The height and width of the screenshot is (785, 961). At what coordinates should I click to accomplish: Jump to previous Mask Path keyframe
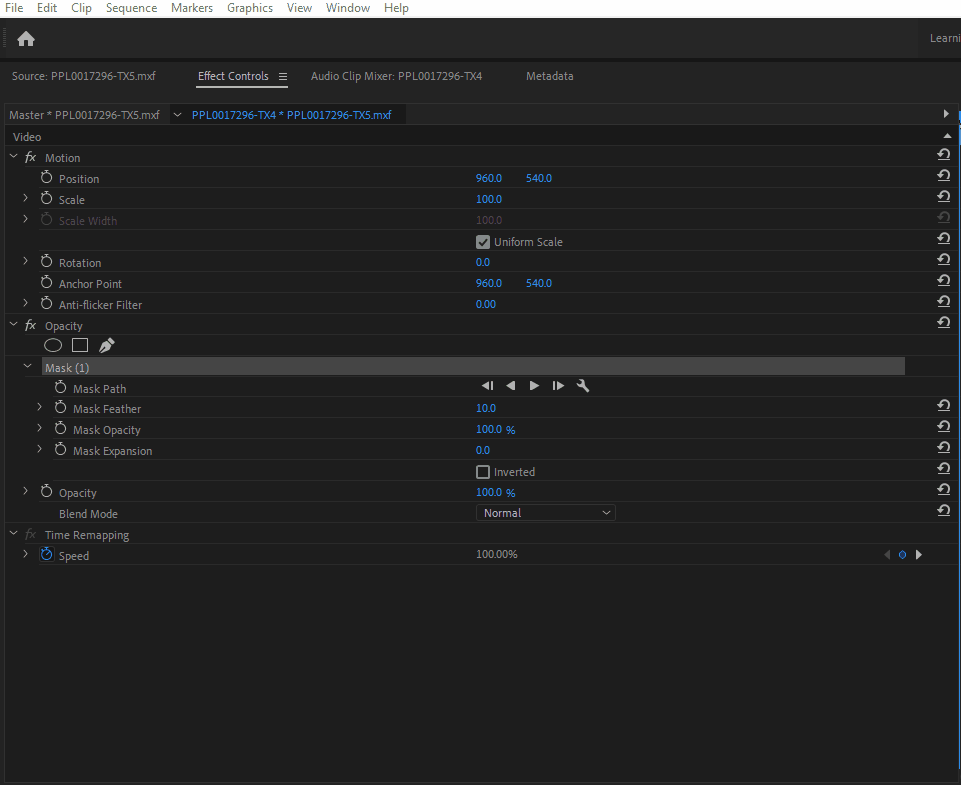(487, 385)
